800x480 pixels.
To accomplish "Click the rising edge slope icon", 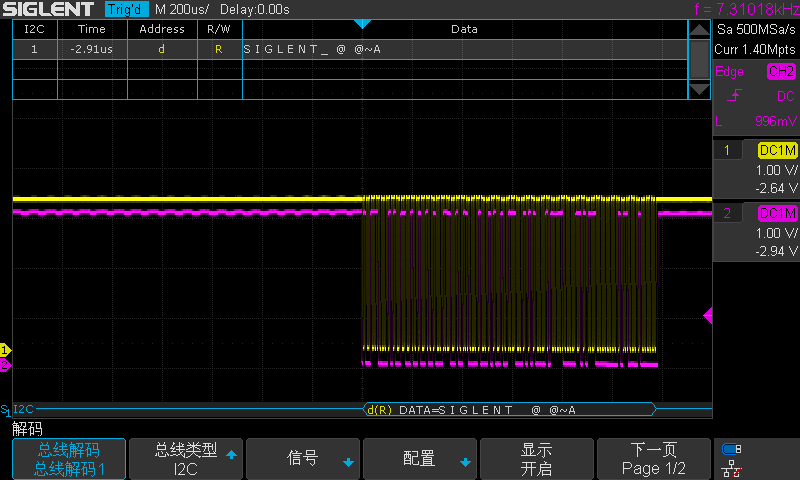I will tap(736, 97).
